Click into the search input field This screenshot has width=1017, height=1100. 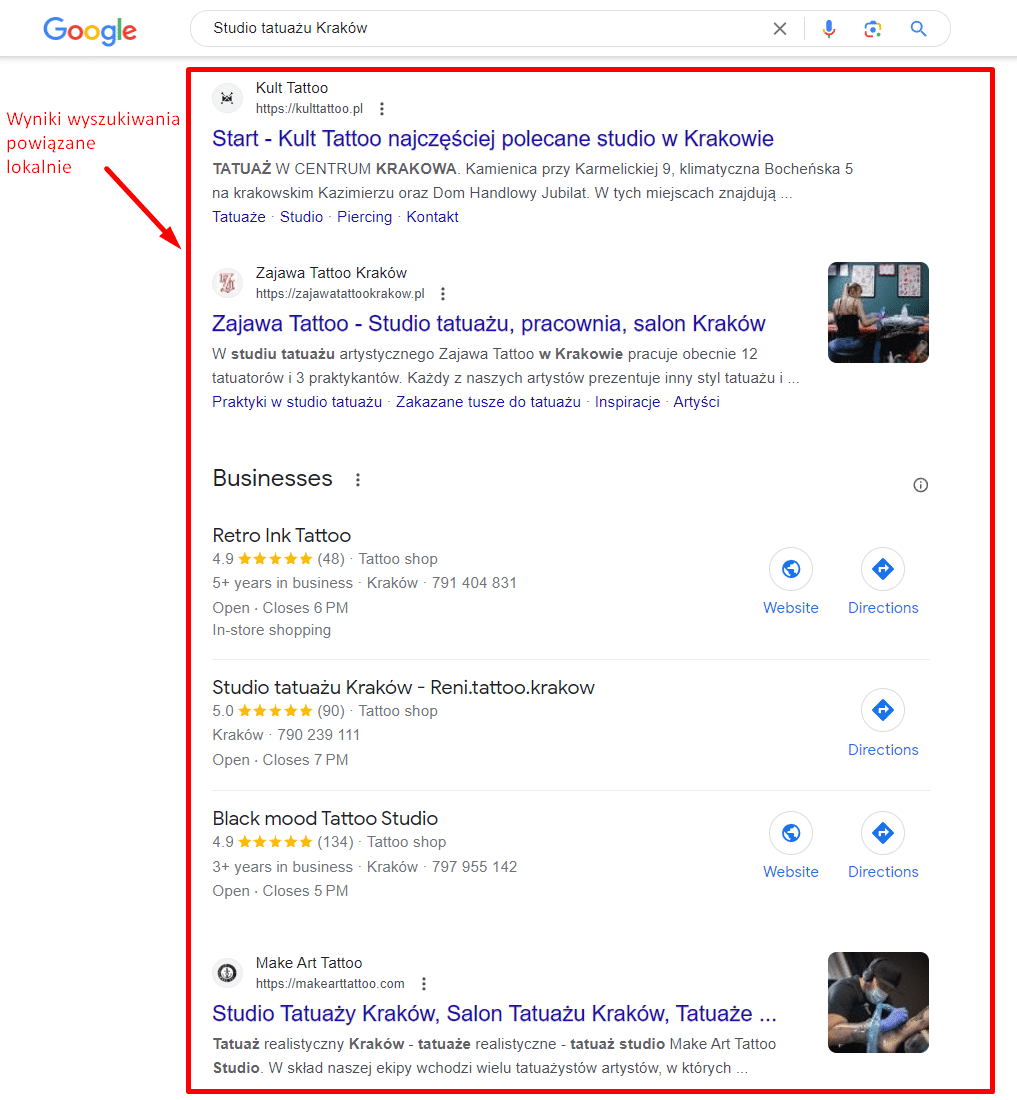pos(484,29)
